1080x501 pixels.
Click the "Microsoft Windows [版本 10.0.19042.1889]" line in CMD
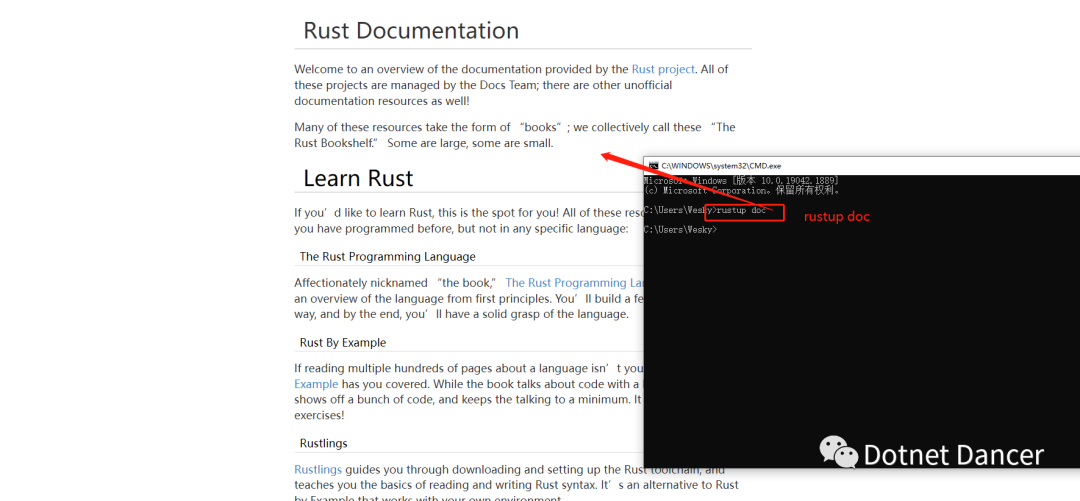point(740,181)
